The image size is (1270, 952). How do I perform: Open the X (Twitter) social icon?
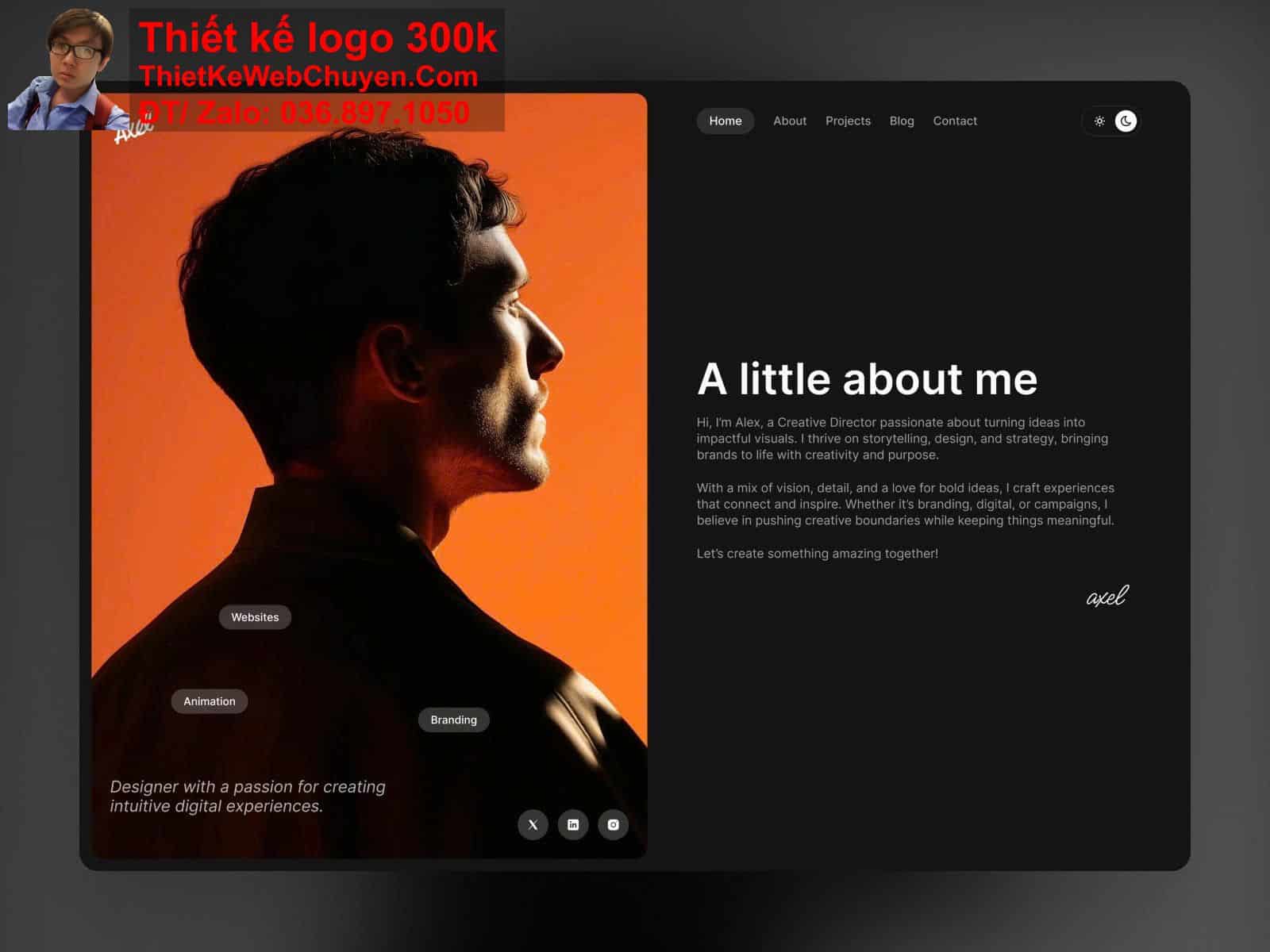533,824
